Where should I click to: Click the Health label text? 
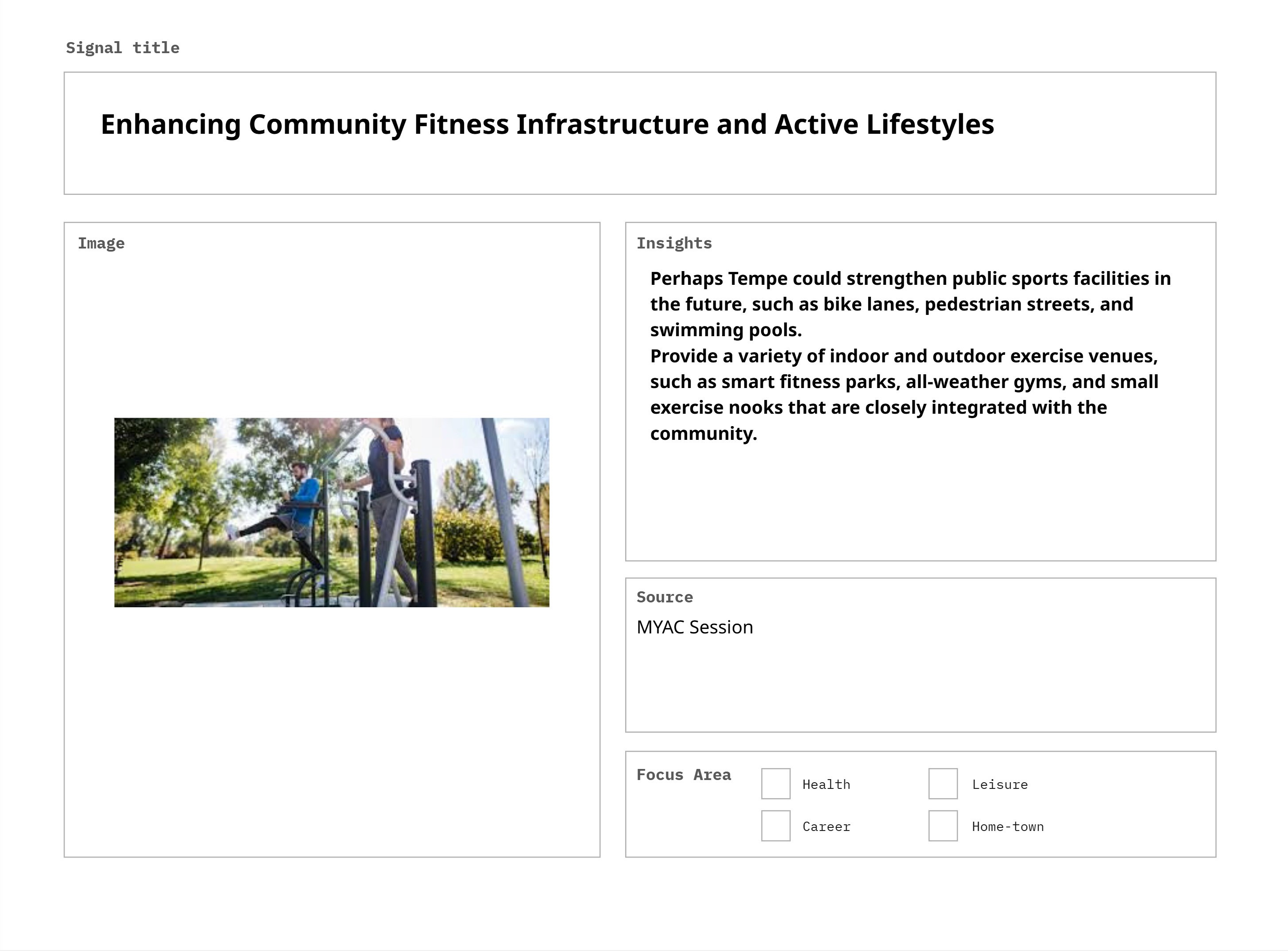(826, 784)
